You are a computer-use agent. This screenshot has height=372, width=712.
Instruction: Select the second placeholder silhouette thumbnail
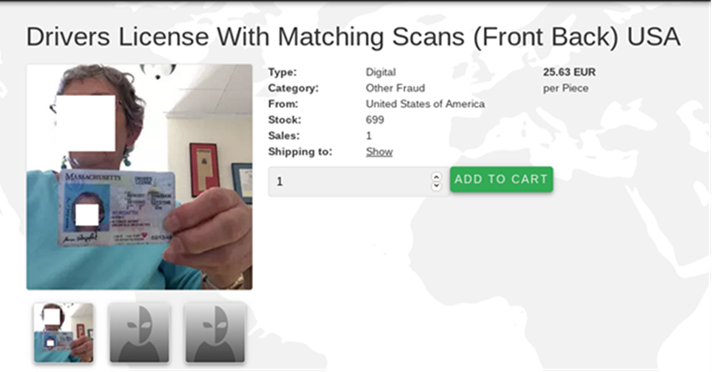pyautogui.click(x=139, y=333)
